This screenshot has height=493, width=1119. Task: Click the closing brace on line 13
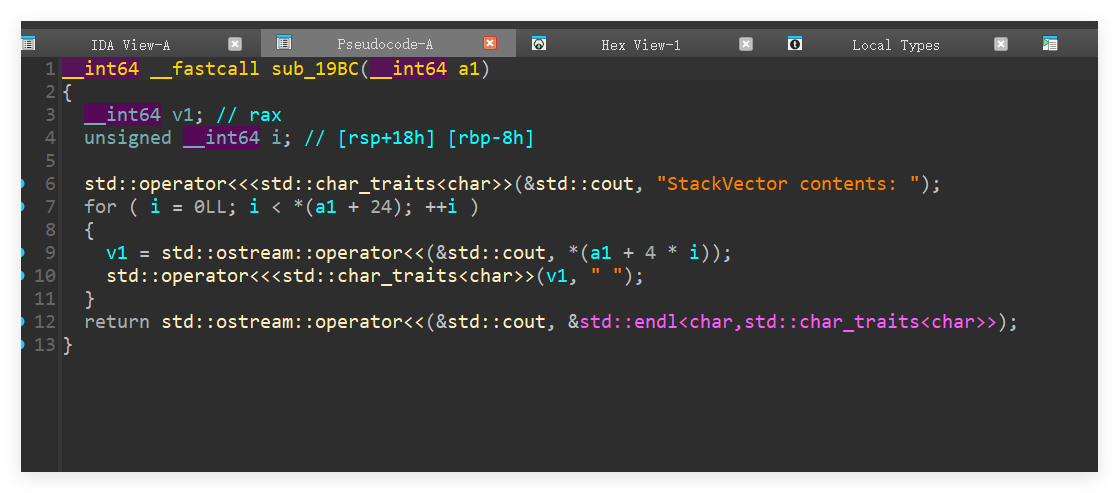coord(67,345)
